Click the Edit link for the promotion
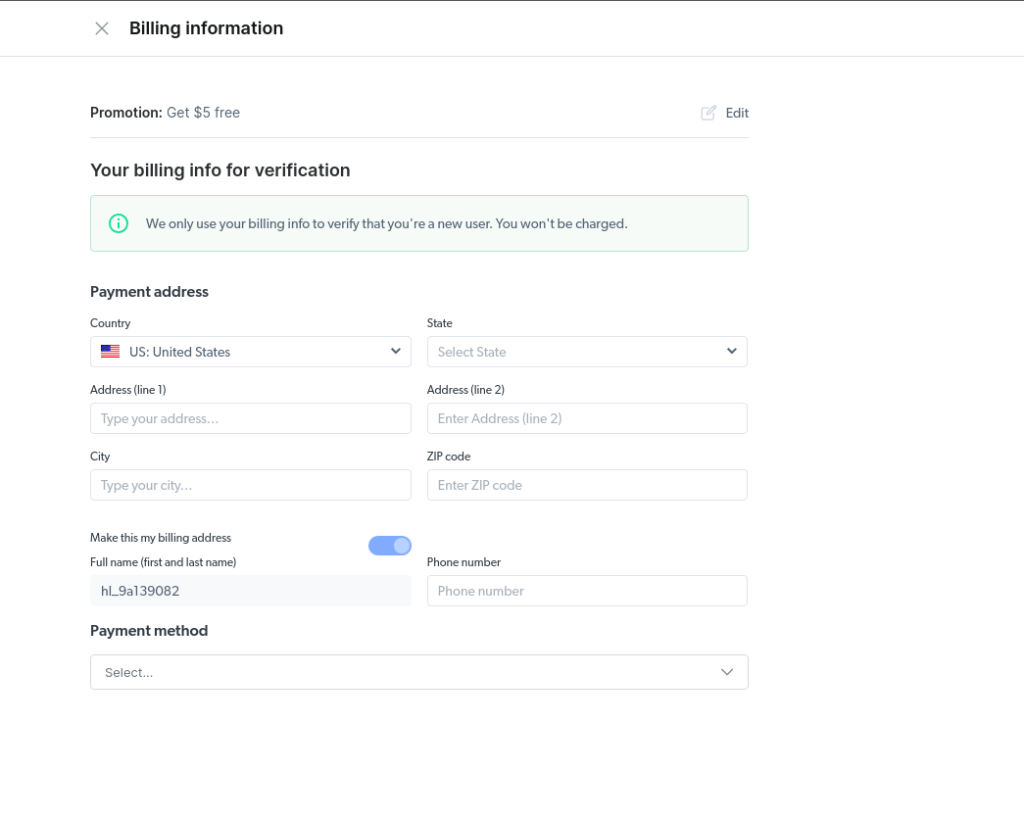 tap(737, 113)
